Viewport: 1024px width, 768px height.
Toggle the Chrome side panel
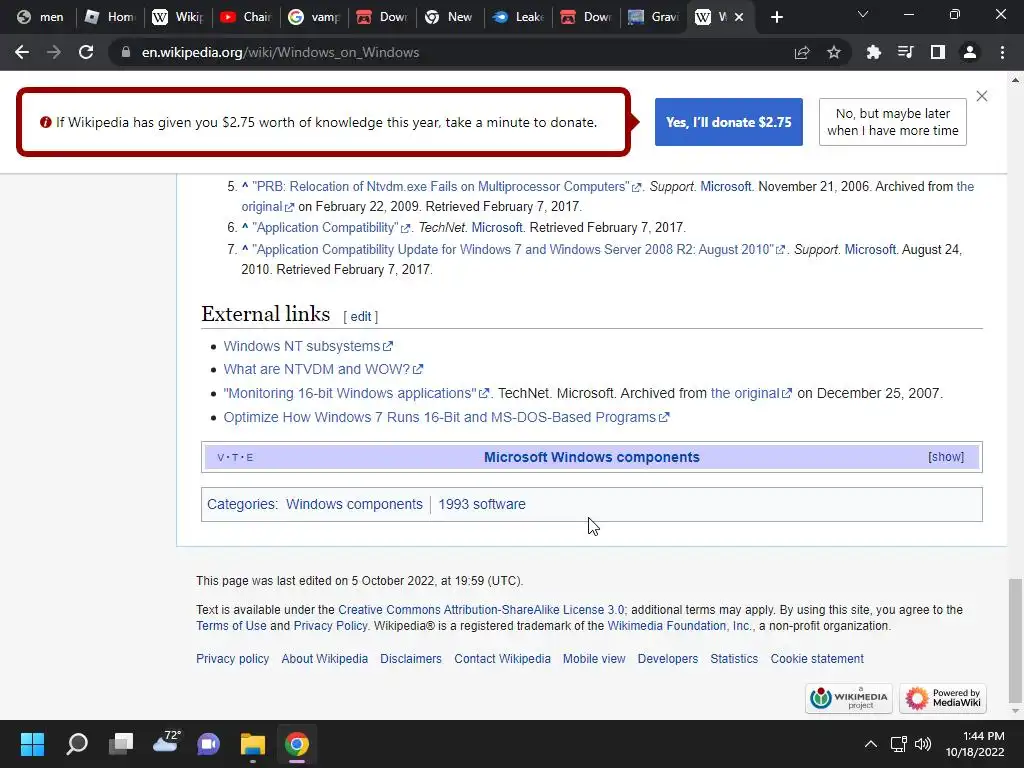pyautogui.click(x=938, y=52)
